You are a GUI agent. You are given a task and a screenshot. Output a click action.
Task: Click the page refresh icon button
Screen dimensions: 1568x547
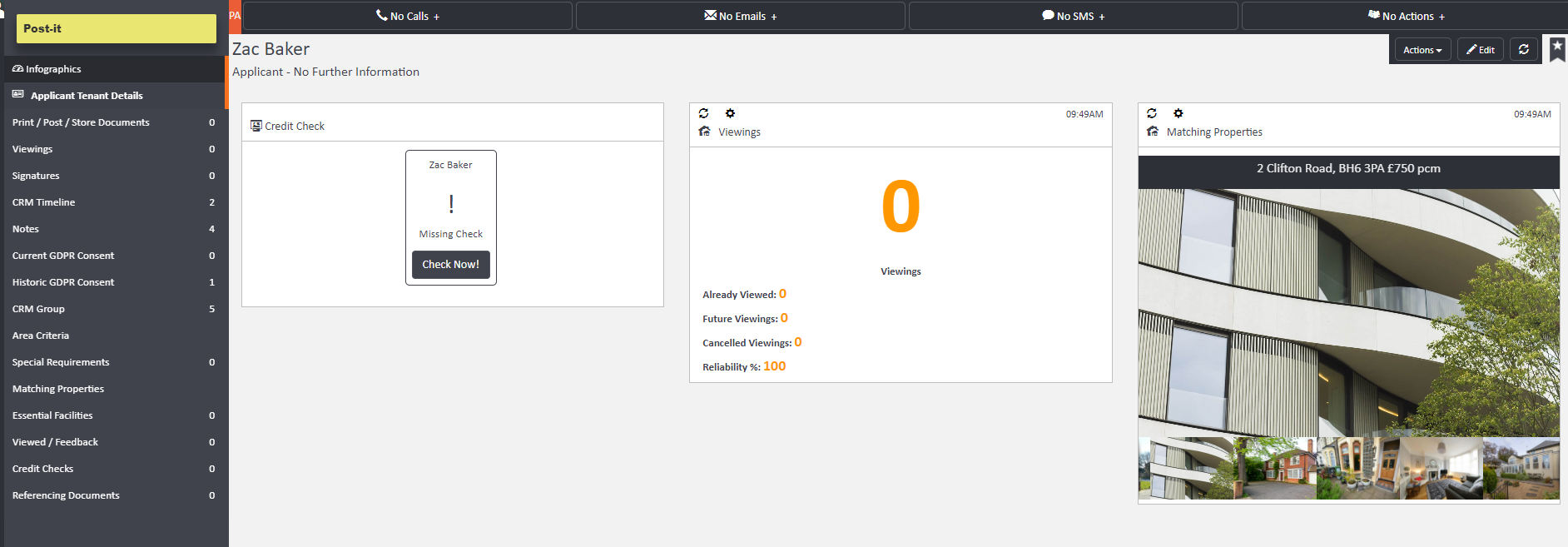coord(1523,50)
